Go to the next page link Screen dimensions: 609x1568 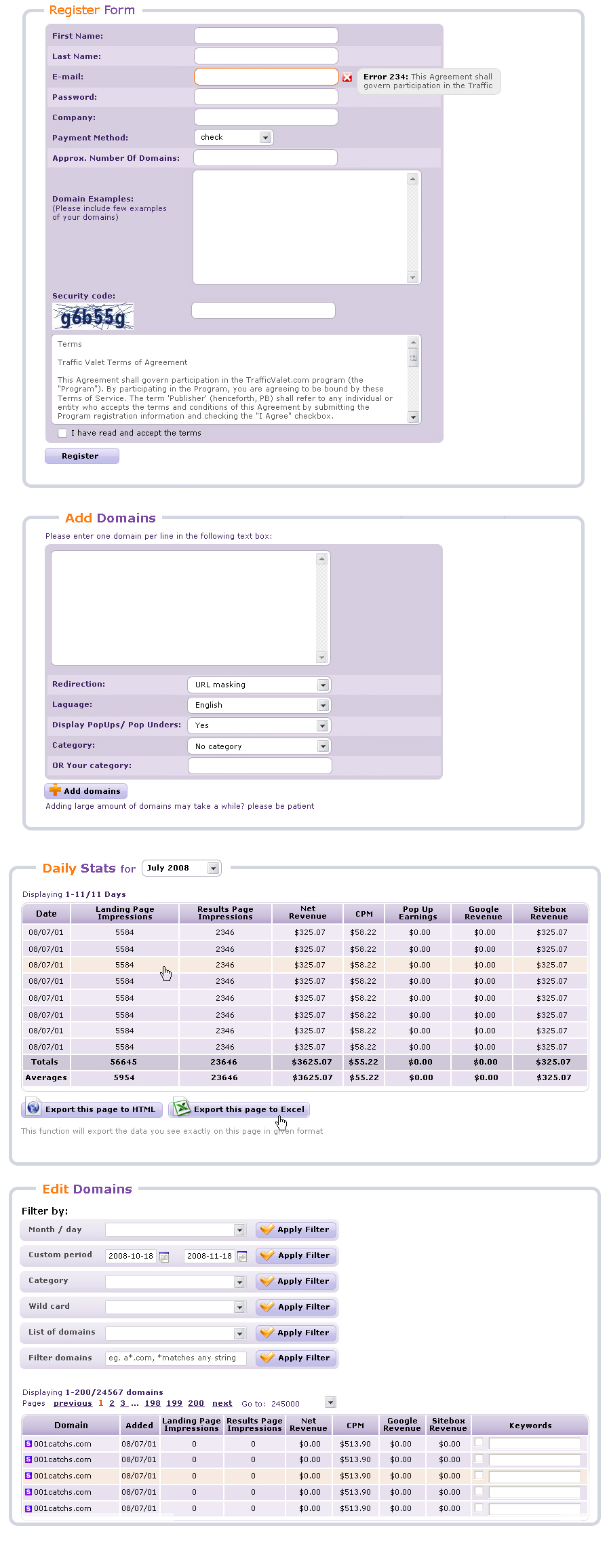[222, 1403]
